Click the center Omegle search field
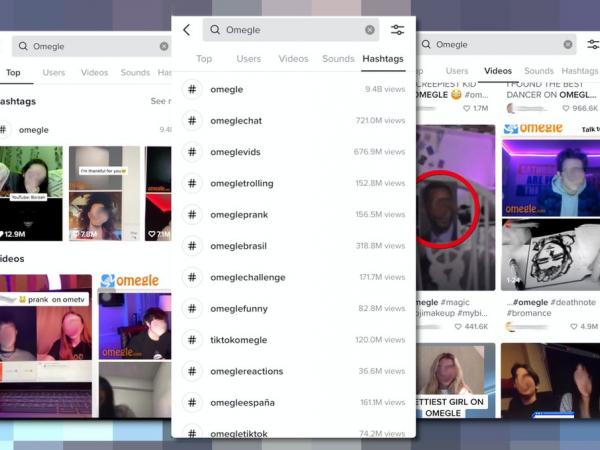600x450 pixels. tap(290, 30)
